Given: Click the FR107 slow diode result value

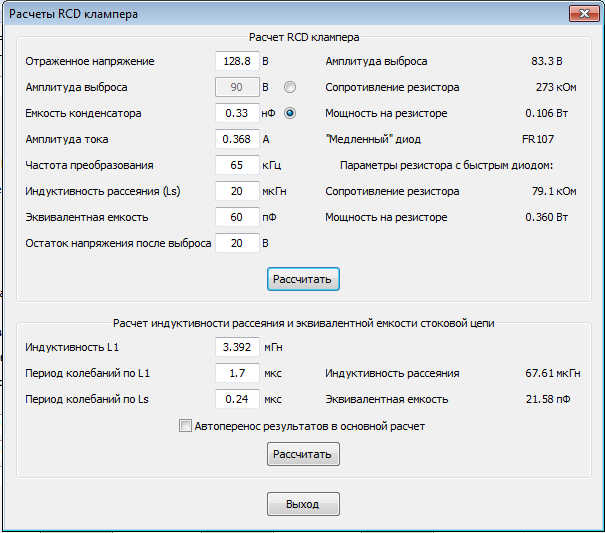Looking at the screenshot, I should click(x=563, y=139).
